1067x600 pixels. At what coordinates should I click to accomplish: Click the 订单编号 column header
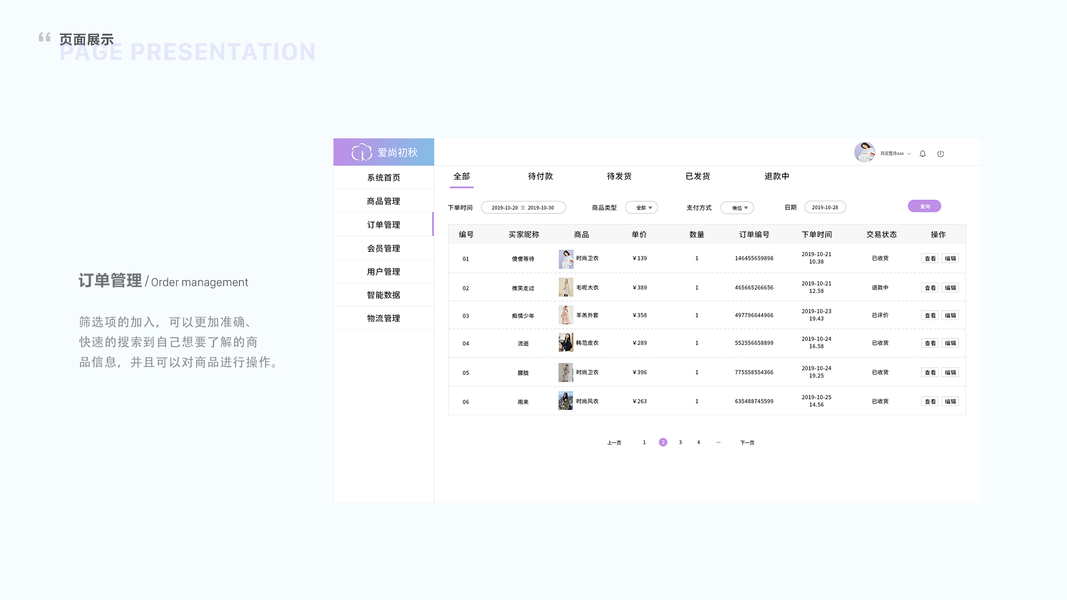point(755,235)
